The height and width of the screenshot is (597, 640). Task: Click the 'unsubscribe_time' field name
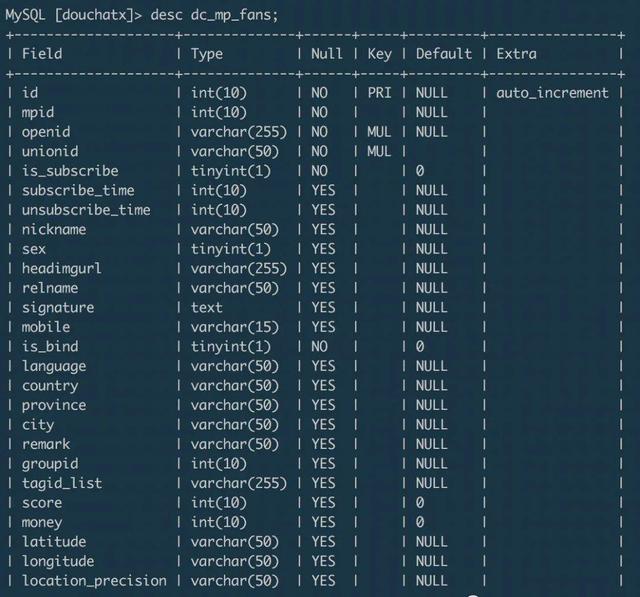pyautogui.click(x=86, y=210)
